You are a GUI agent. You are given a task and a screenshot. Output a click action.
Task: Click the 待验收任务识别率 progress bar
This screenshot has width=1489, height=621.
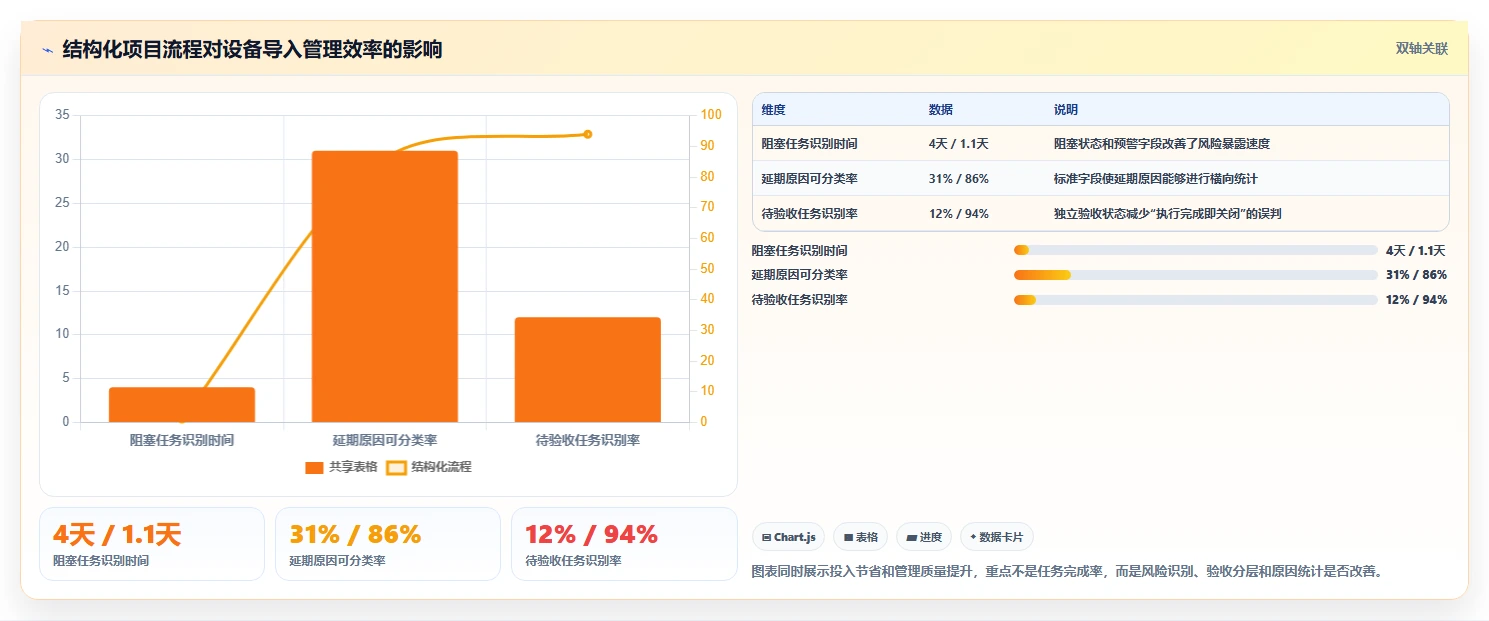point(1196,300)
